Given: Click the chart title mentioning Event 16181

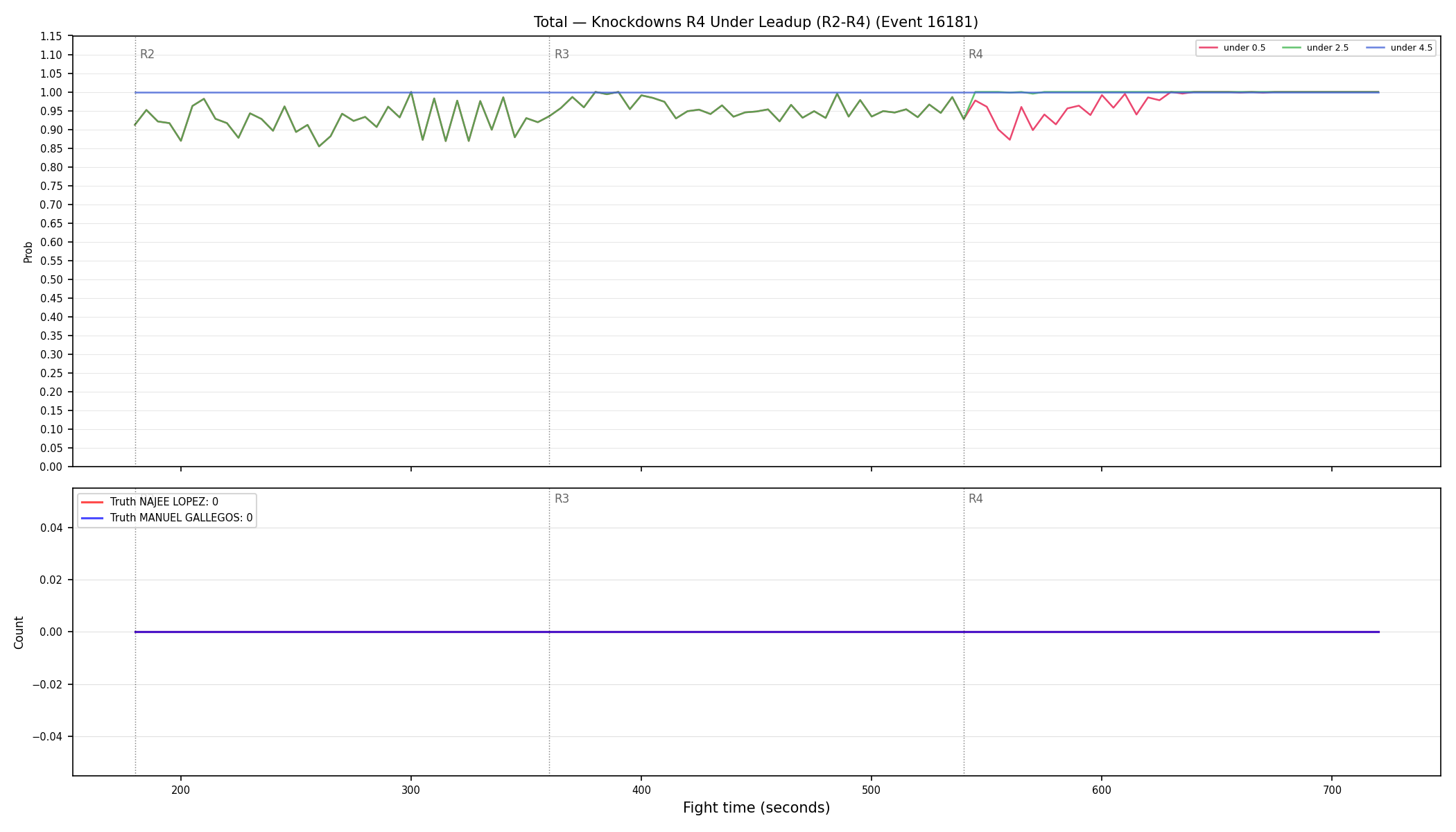Looking at the screenshot, I should [756, 22].
